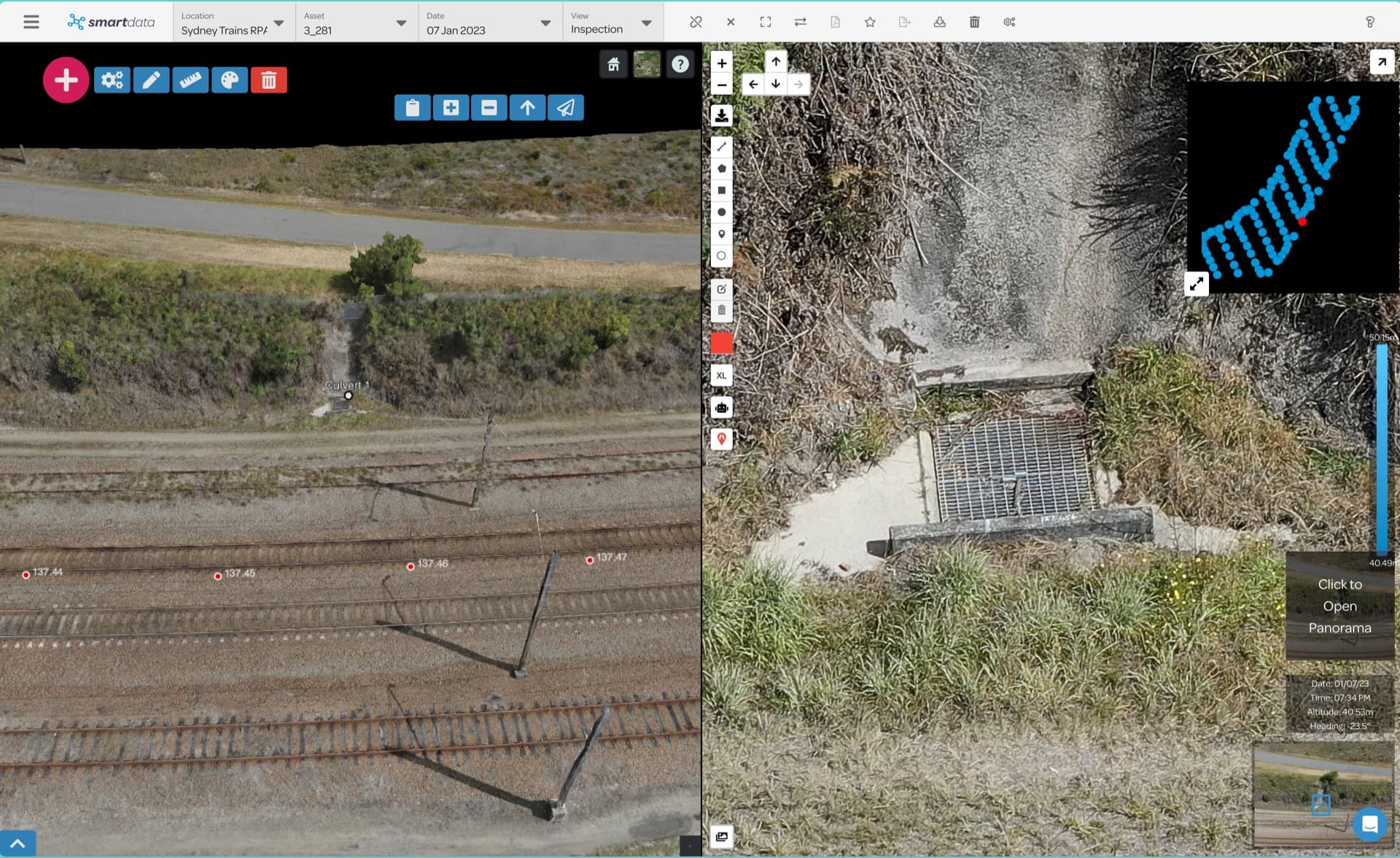1400x858 pixels.
Task: Zoom out on the inspection image
Action: pyautogui.click(x=722, y=85)
